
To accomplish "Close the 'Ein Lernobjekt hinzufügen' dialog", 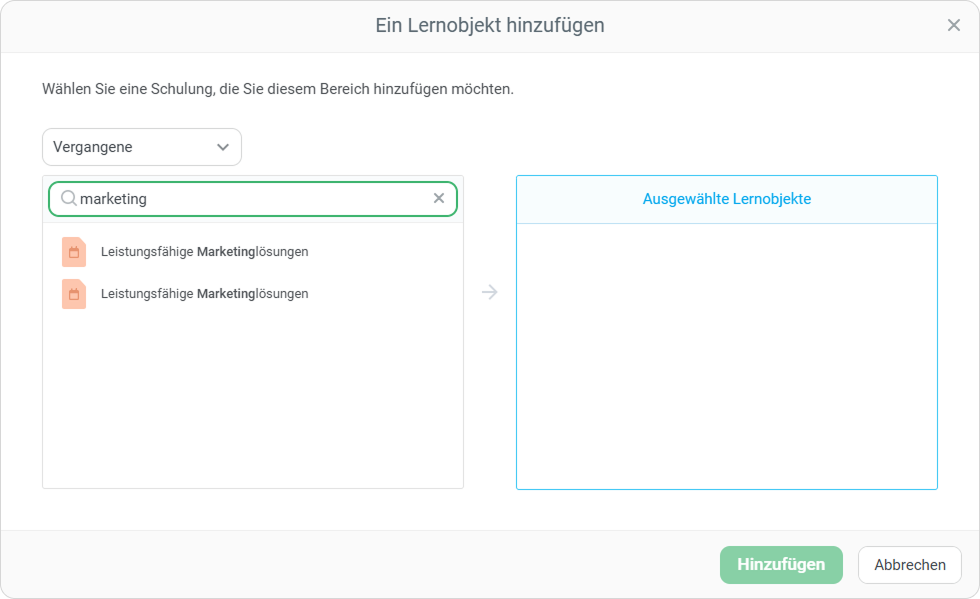I will coord(953,26).
